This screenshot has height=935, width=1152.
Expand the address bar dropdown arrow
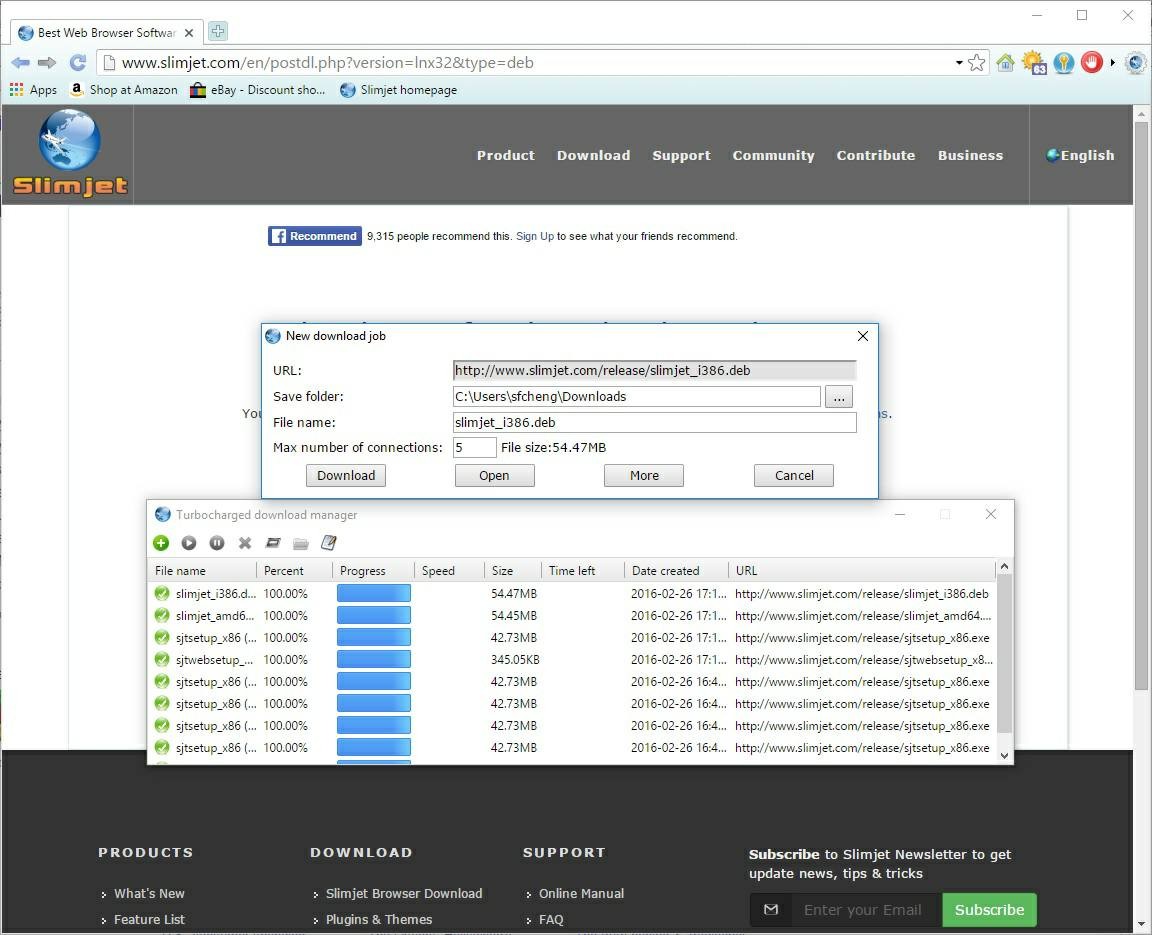coord(959,62)
